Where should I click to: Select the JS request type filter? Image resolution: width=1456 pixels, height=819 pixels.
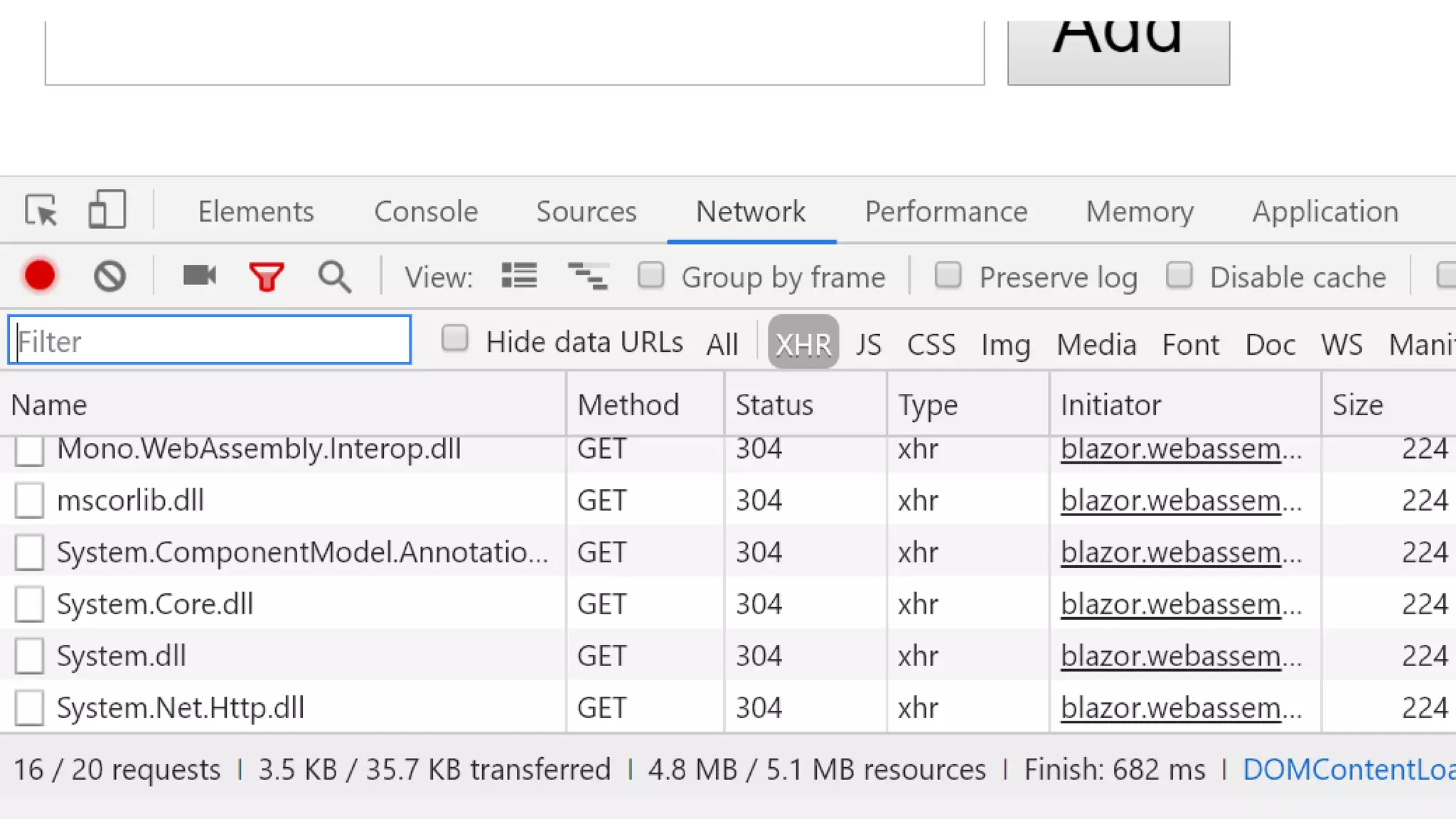[x=868, y=345]
